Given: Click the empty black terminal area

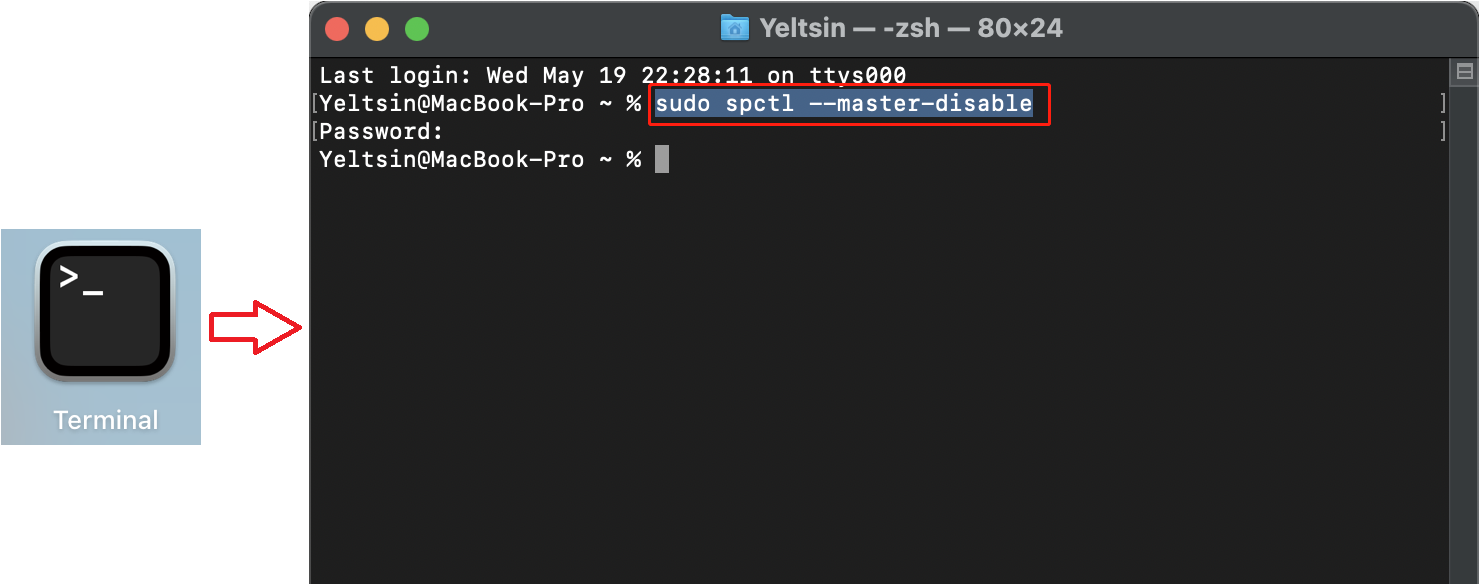Looking at the screenshot, I should pyautogui.click(x=880, y=380).
